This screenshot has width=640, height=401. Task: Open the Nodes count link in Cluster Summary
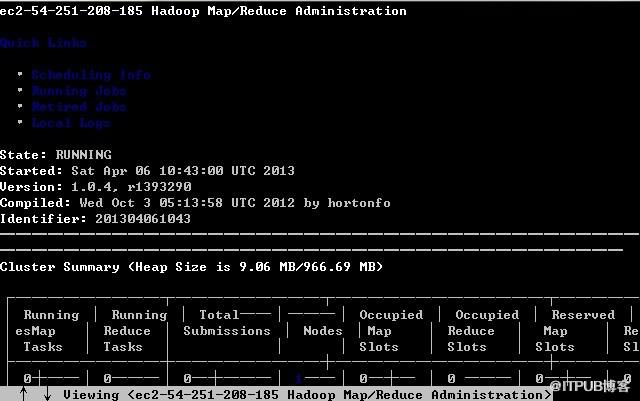[298, 379]
